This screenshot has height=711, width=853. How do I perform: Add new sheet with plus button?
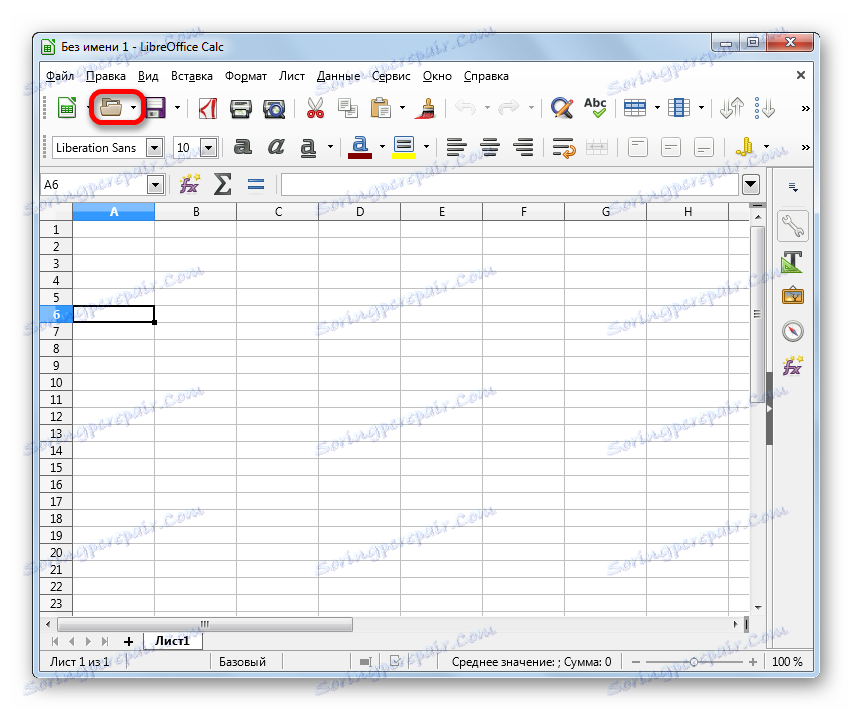(128, 642)
